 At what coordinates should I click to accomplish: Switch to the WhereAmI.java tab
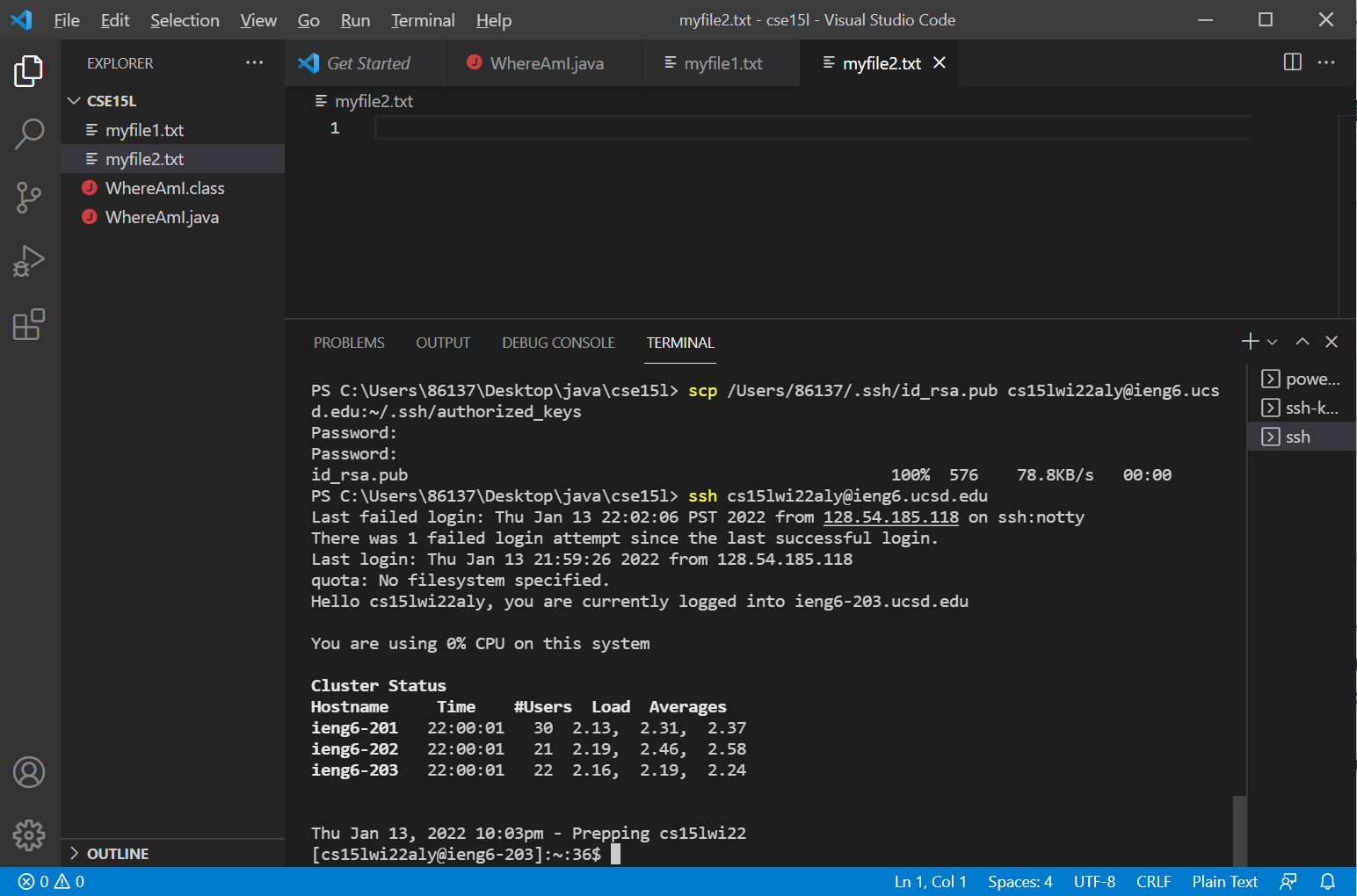[x=546, y=63]
